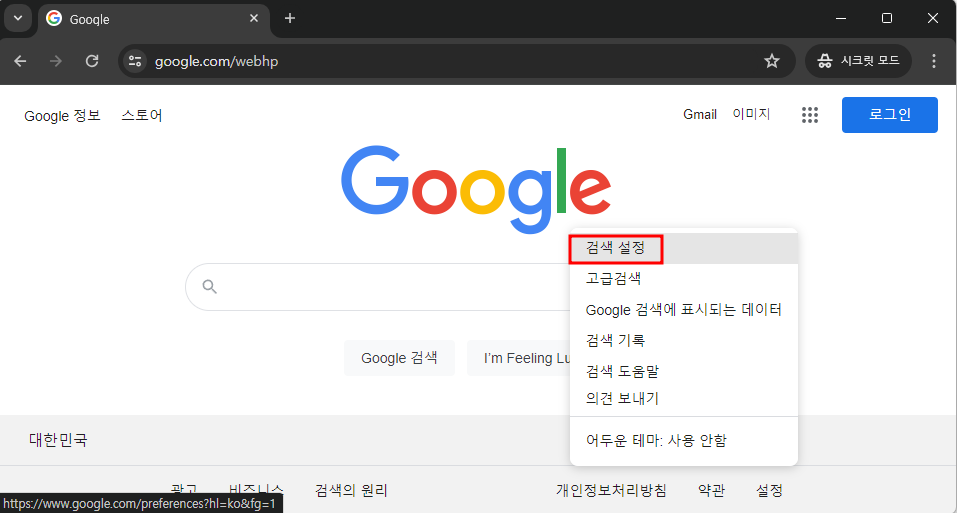The height and width of the screenshot is (513, 957).
Task: Open the site information icon in the address bar
Action: coord(135,61)
